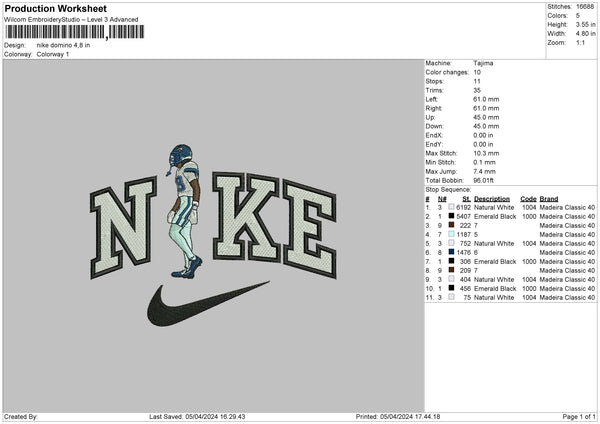Select the design name 'nike domino 4,8 in'

[64, 45]
